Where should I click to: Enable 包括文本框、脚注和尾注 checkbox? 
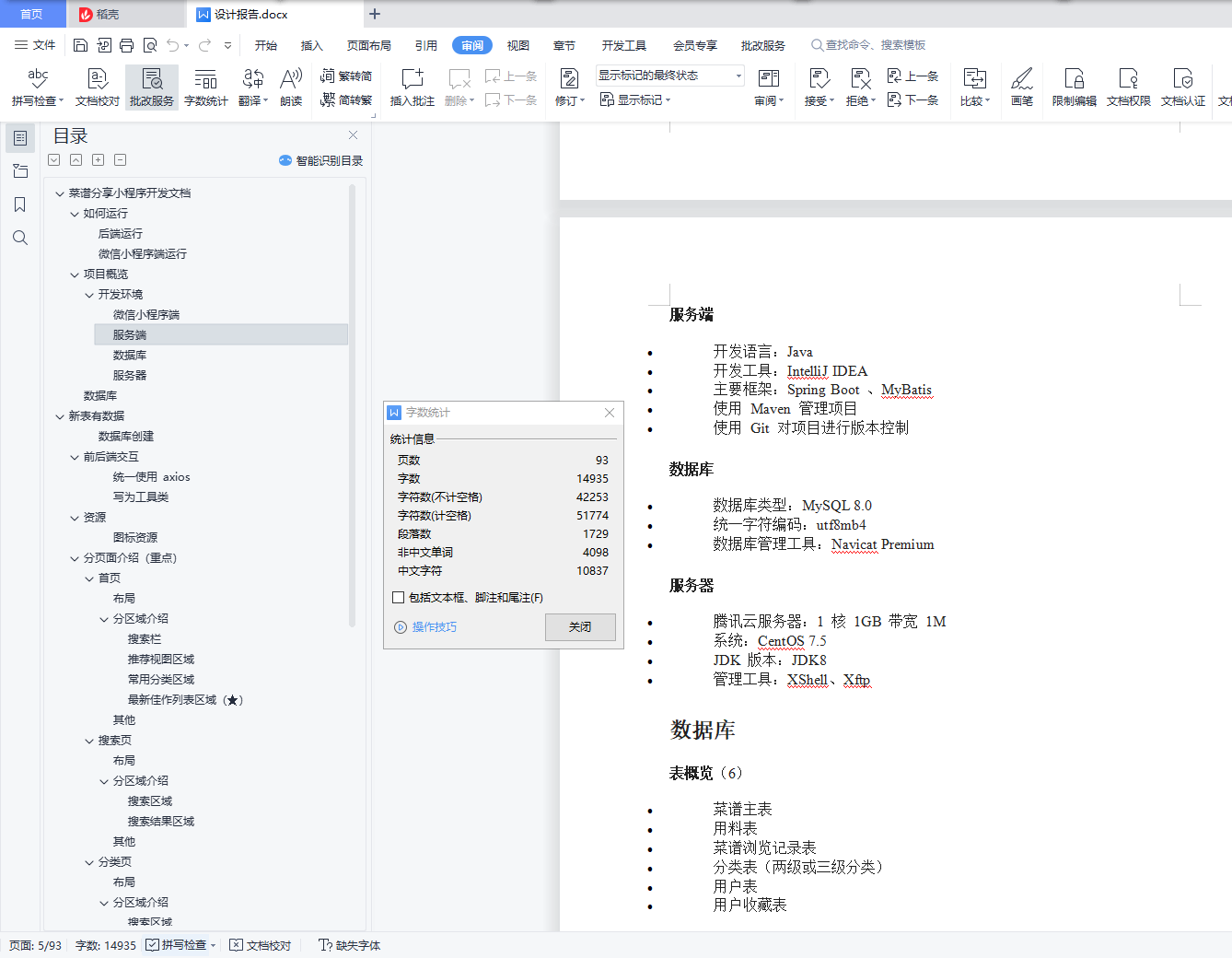pyautogui.click(x=399, y=597)
